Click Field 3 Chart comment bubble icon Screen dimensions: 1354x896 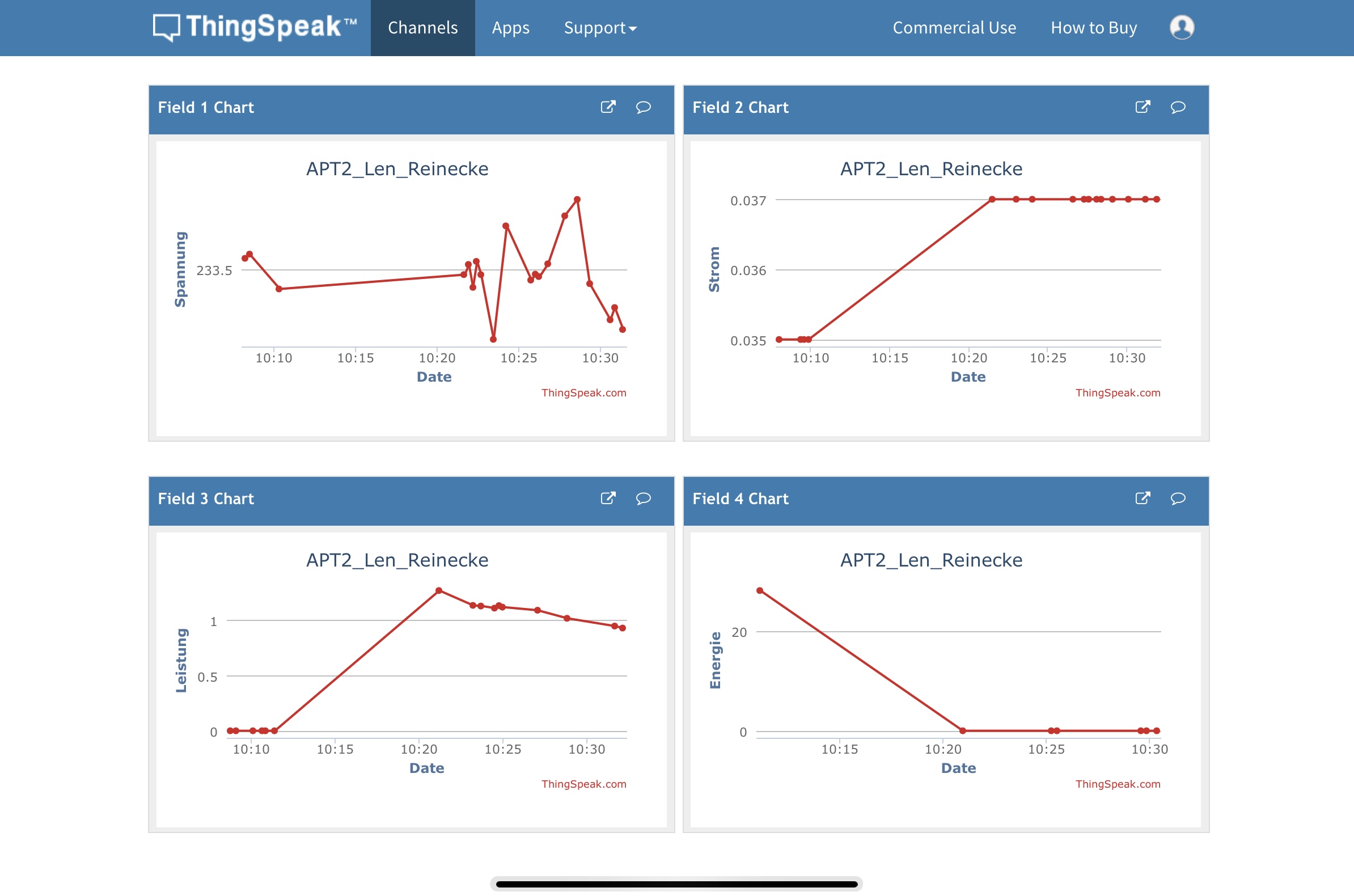click(644, 498)
